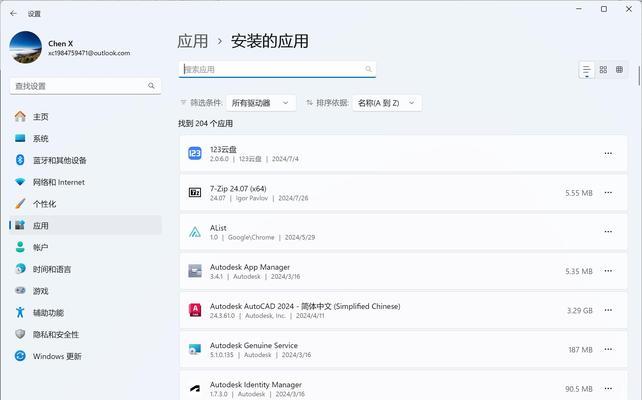Screen dimensions: 642x400
Task: Open 时间和语言 settings
Action: pyautogui.click(x=85, y=269)
